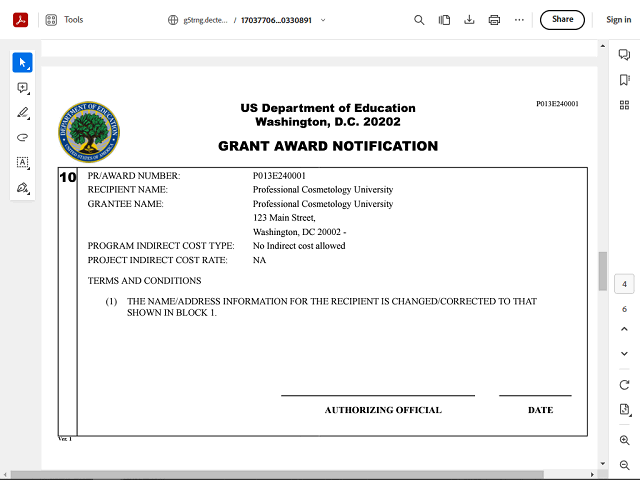Viewport: 640px width, 480px height.
Task: Click the block number 10
Action: click(68, 177)
